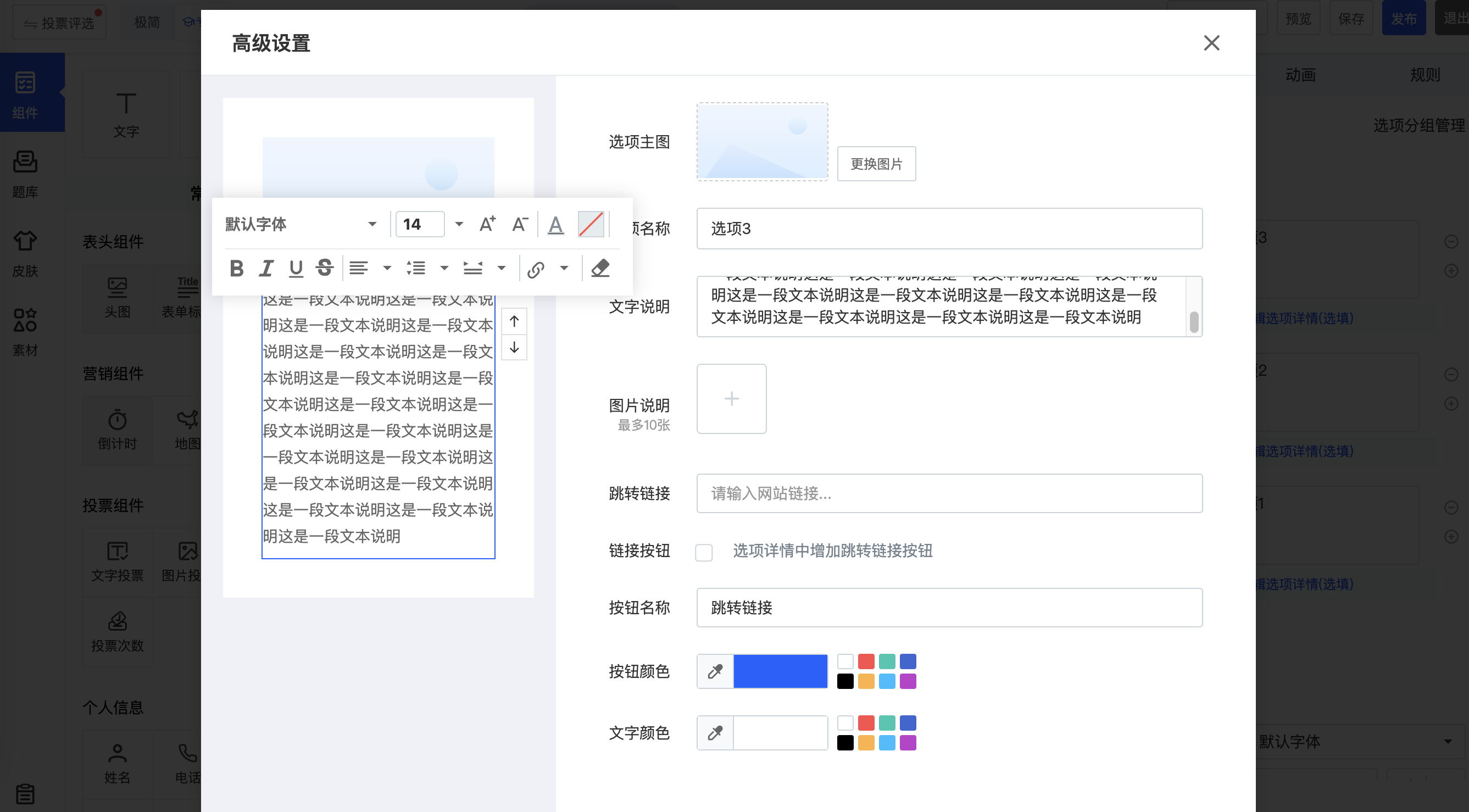The height and width of the screenshot is (812, 1469).
Task: Expand the alignment options dropdown arrow
Action: coord(387,268)
